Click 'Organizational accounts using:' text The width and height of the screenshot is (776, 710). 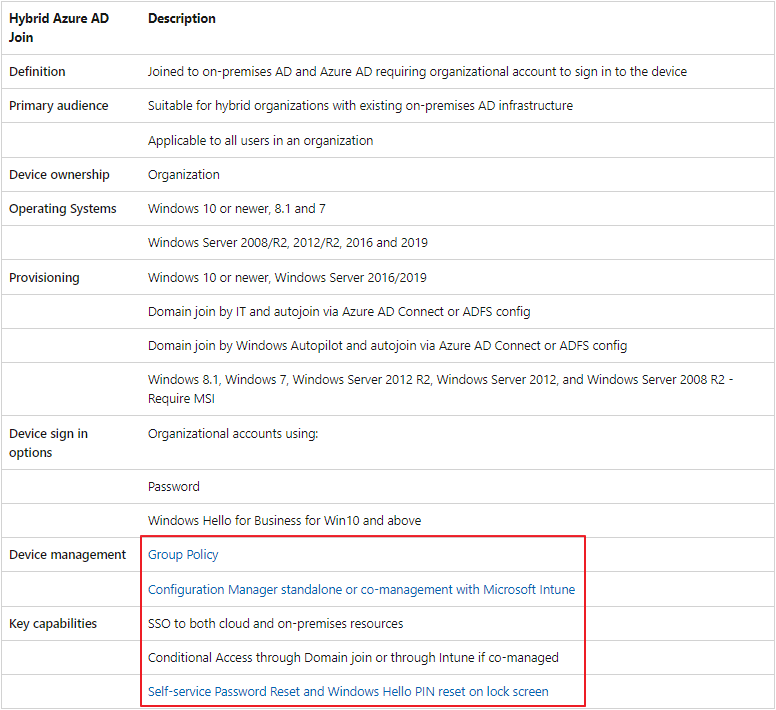click(233, 433)
